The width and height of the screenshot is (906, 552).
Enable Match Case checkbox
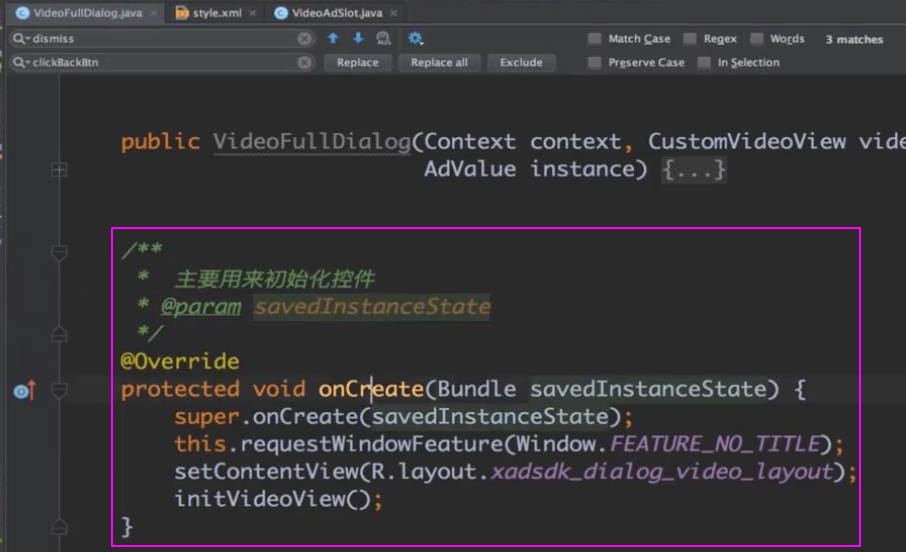point(594,39)
